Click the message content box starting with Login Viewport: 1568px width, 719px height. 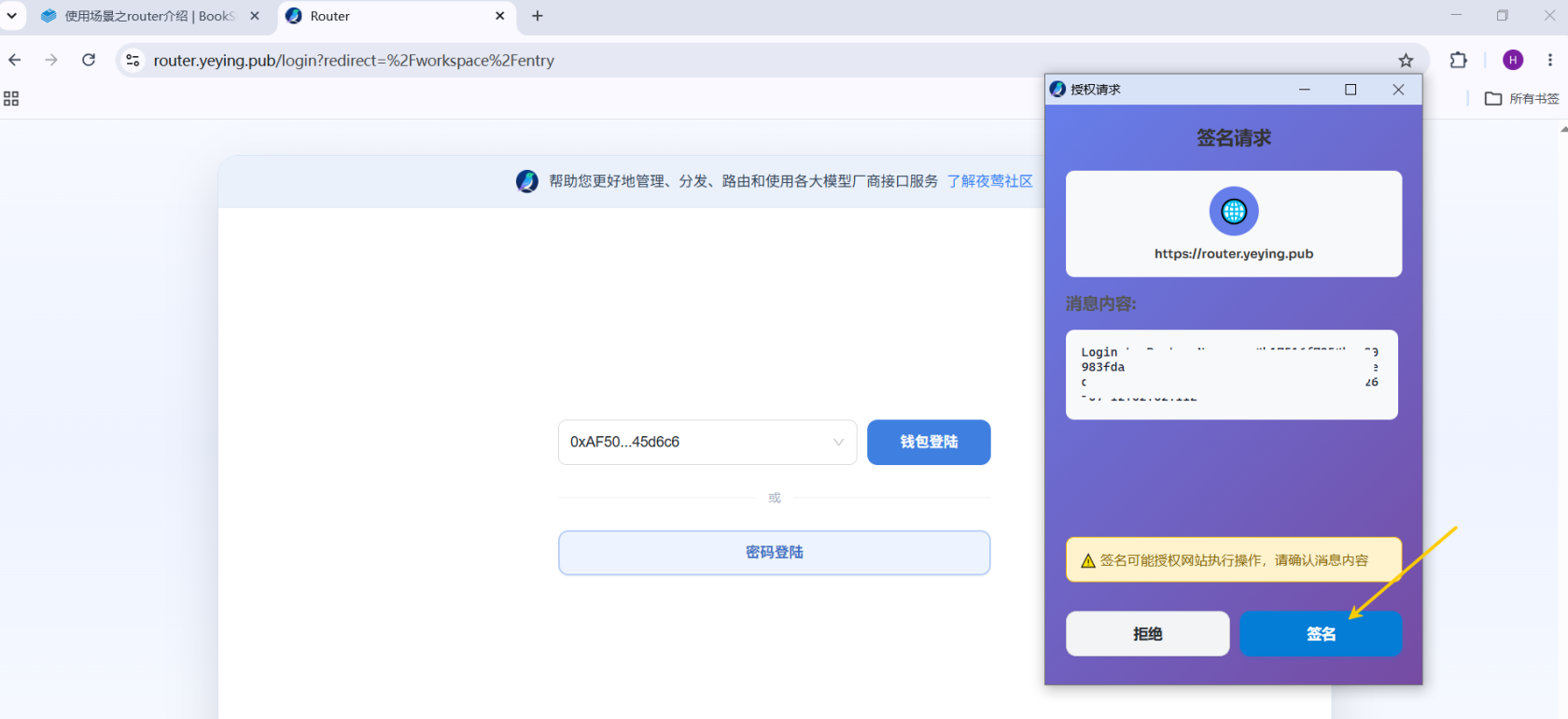coord(1232,374)
